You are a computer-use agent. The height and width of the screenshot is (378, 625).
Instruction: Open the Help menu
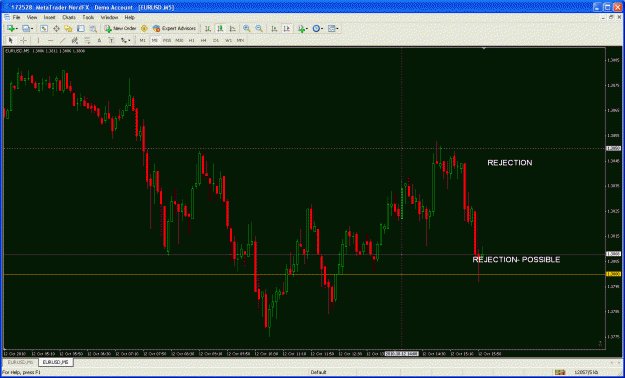130,18
